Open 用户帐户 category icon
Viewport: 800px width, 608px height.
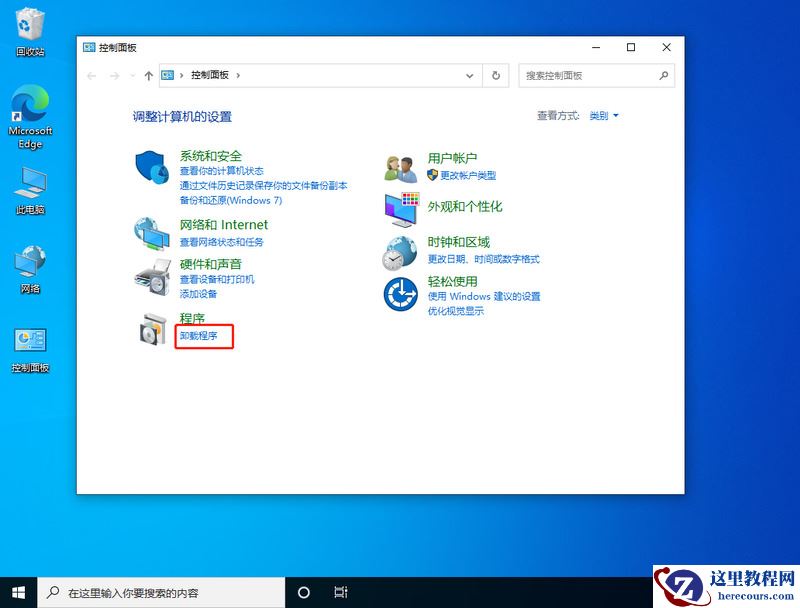pos(400,168)
